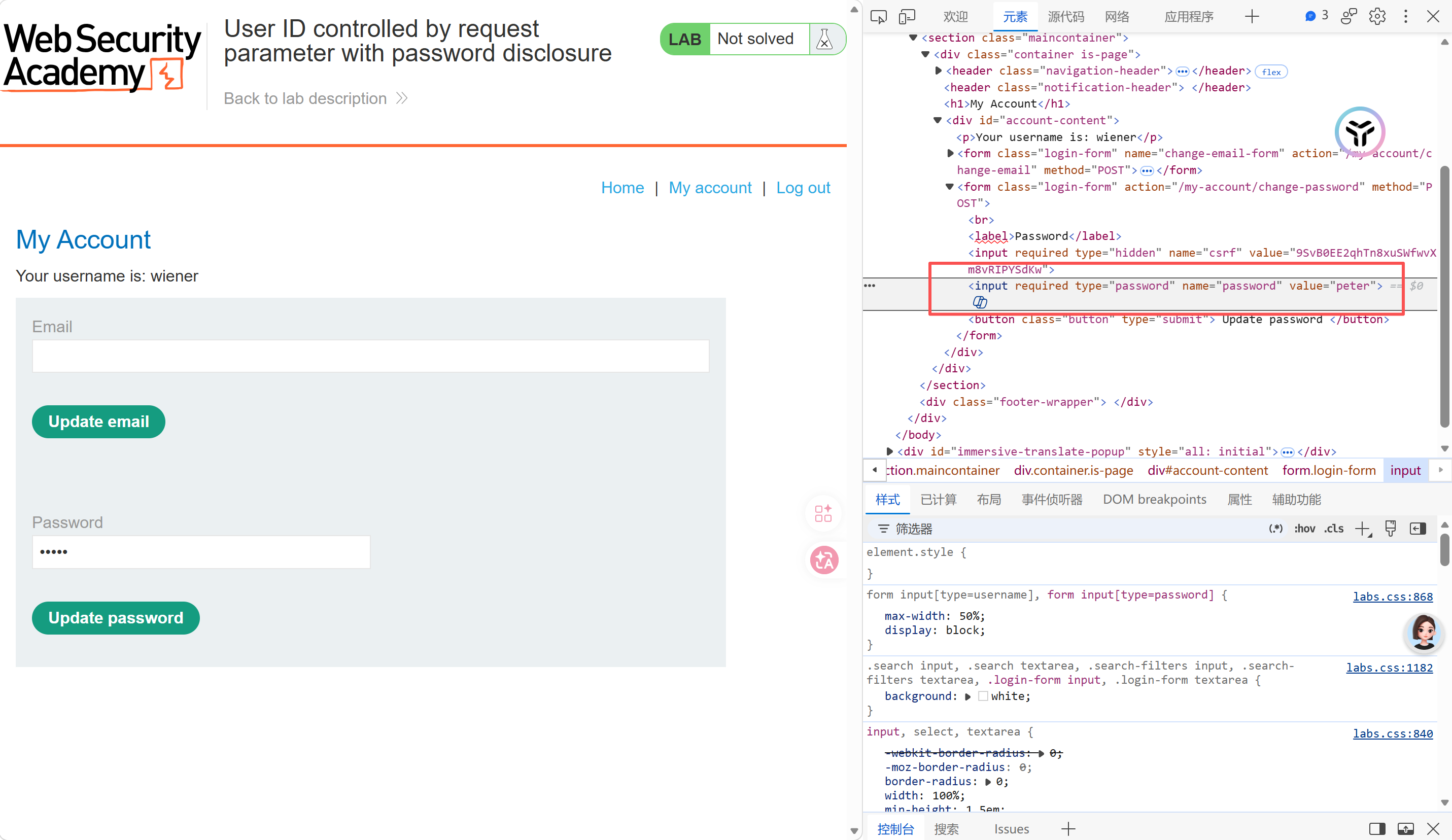Expand the background white shorthand property

968,696
